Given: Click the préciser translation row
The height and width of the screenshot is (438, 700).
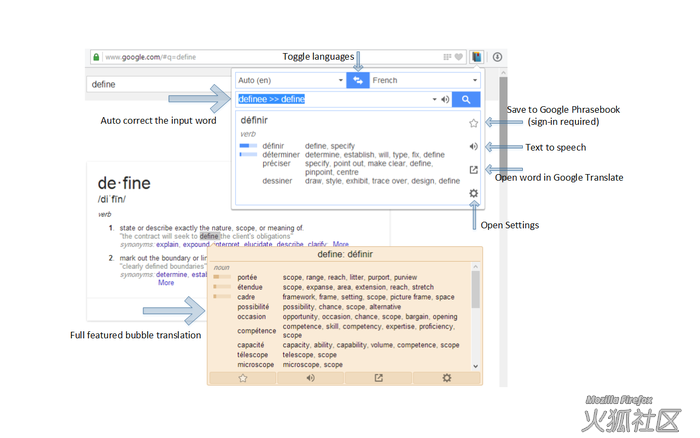Looking at the screenshot, I should tap(350, 168).
